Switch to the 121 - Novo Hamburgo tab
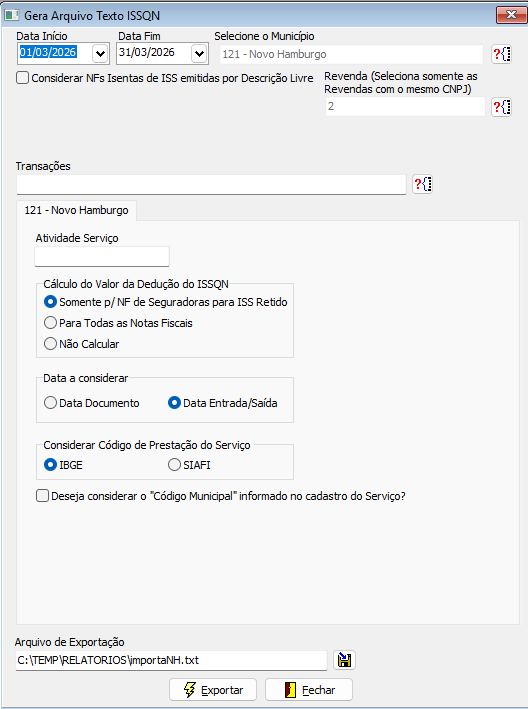The width and height of the screenshot is (528, 709). (x=76, y=210)
